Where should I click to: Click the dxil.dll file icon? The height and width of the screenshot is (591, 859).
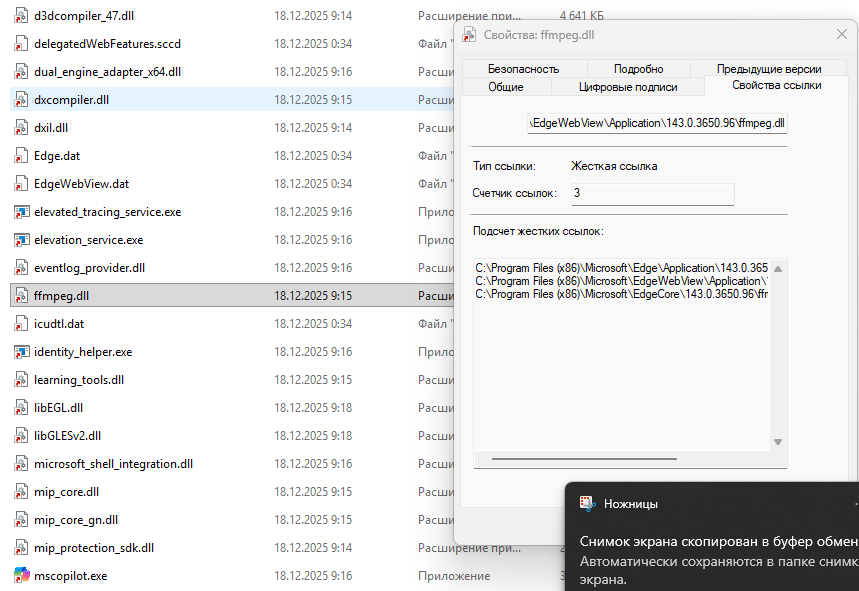pos(21,128)
